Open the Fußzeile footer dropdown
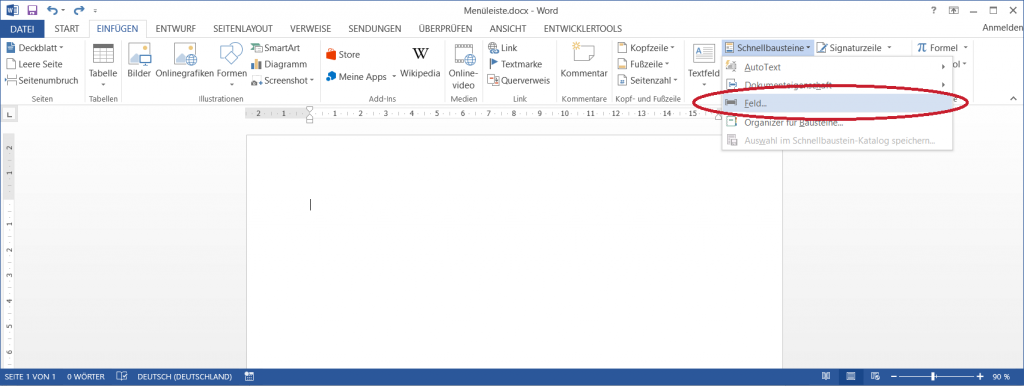1024x386 pixels. pyautogui.click(x=644, y=64)
